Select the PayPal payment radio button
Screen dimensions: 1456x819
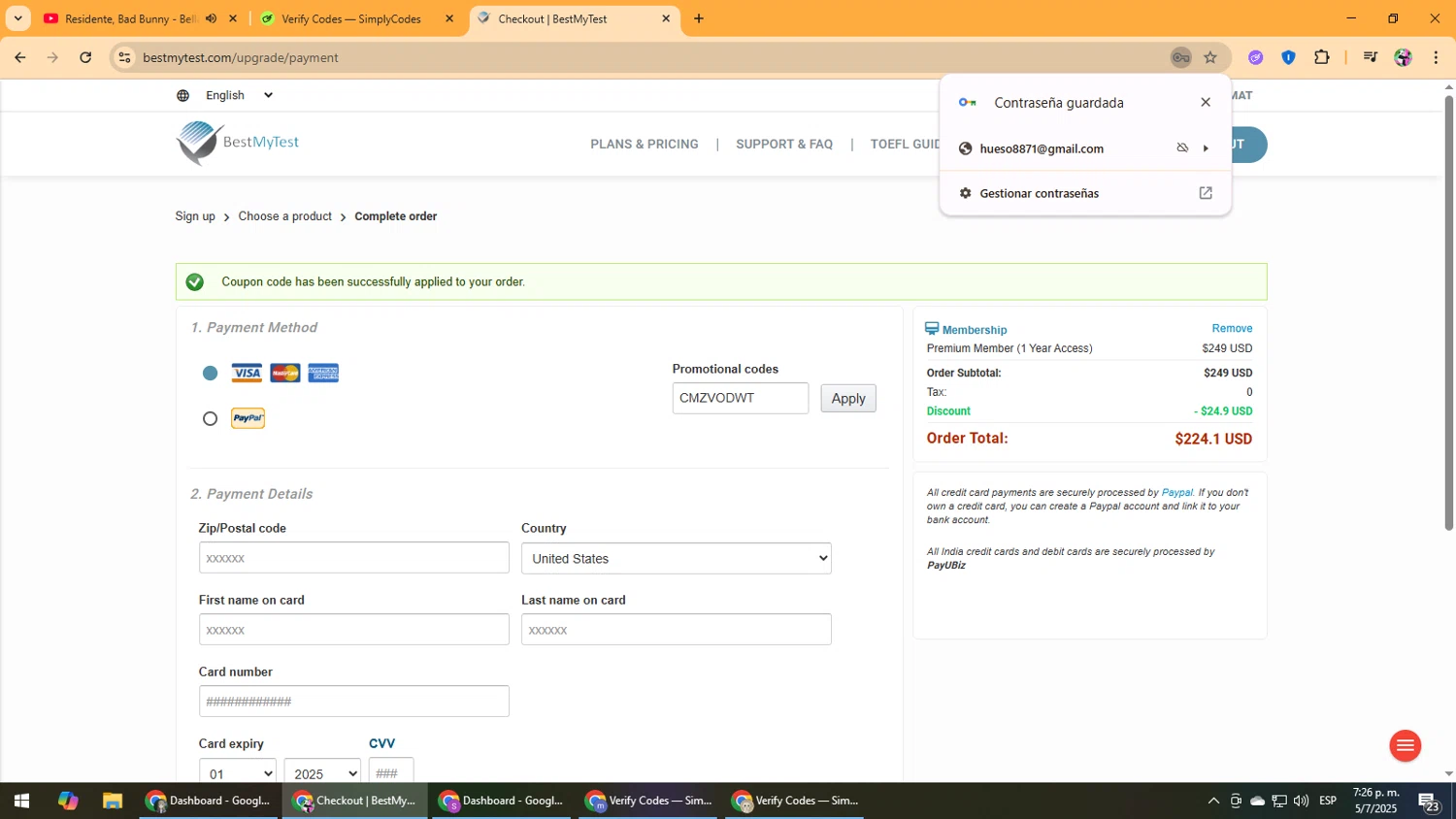210,418
